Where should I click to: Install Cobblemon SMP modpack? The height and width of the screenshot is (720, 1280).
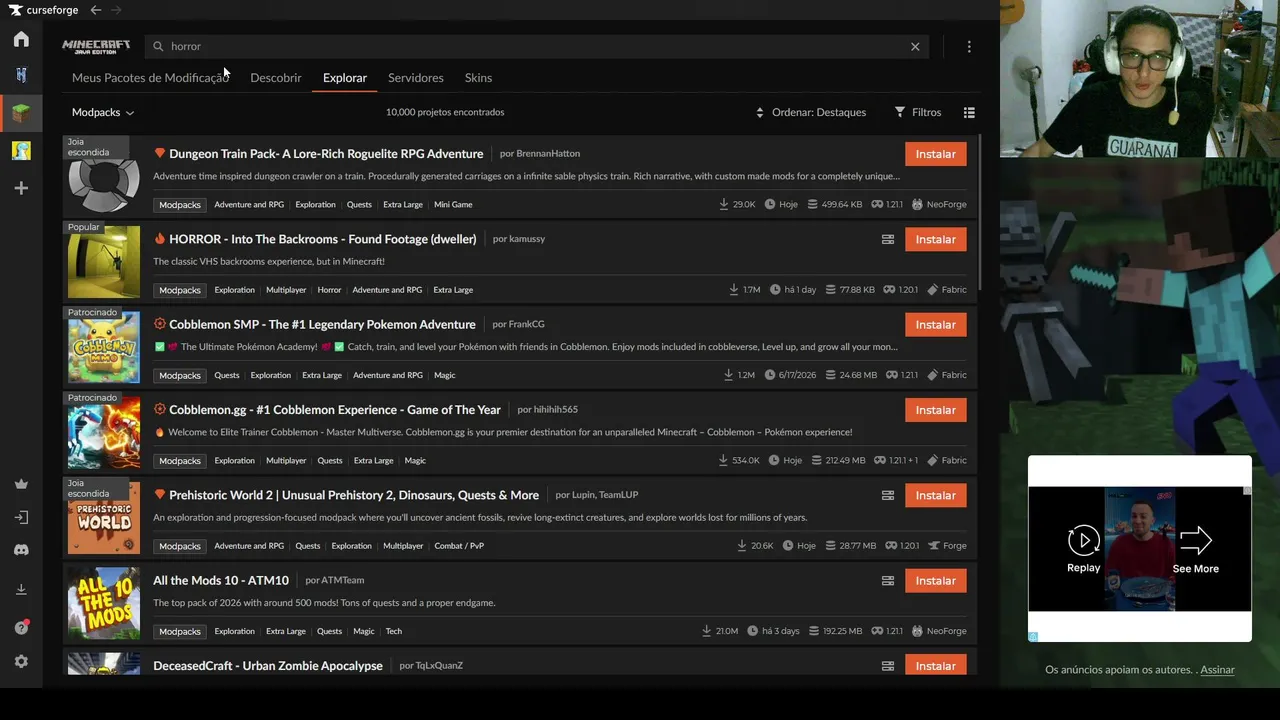tap(936, 325)
